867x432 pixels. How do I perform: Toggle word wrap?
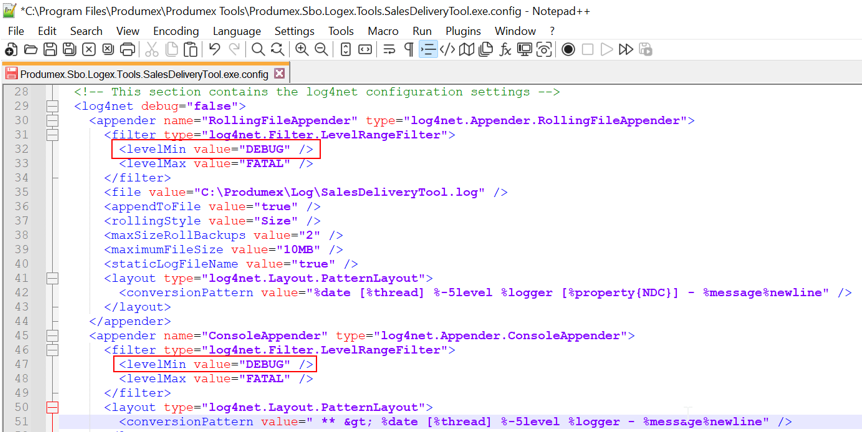point(390,50)
